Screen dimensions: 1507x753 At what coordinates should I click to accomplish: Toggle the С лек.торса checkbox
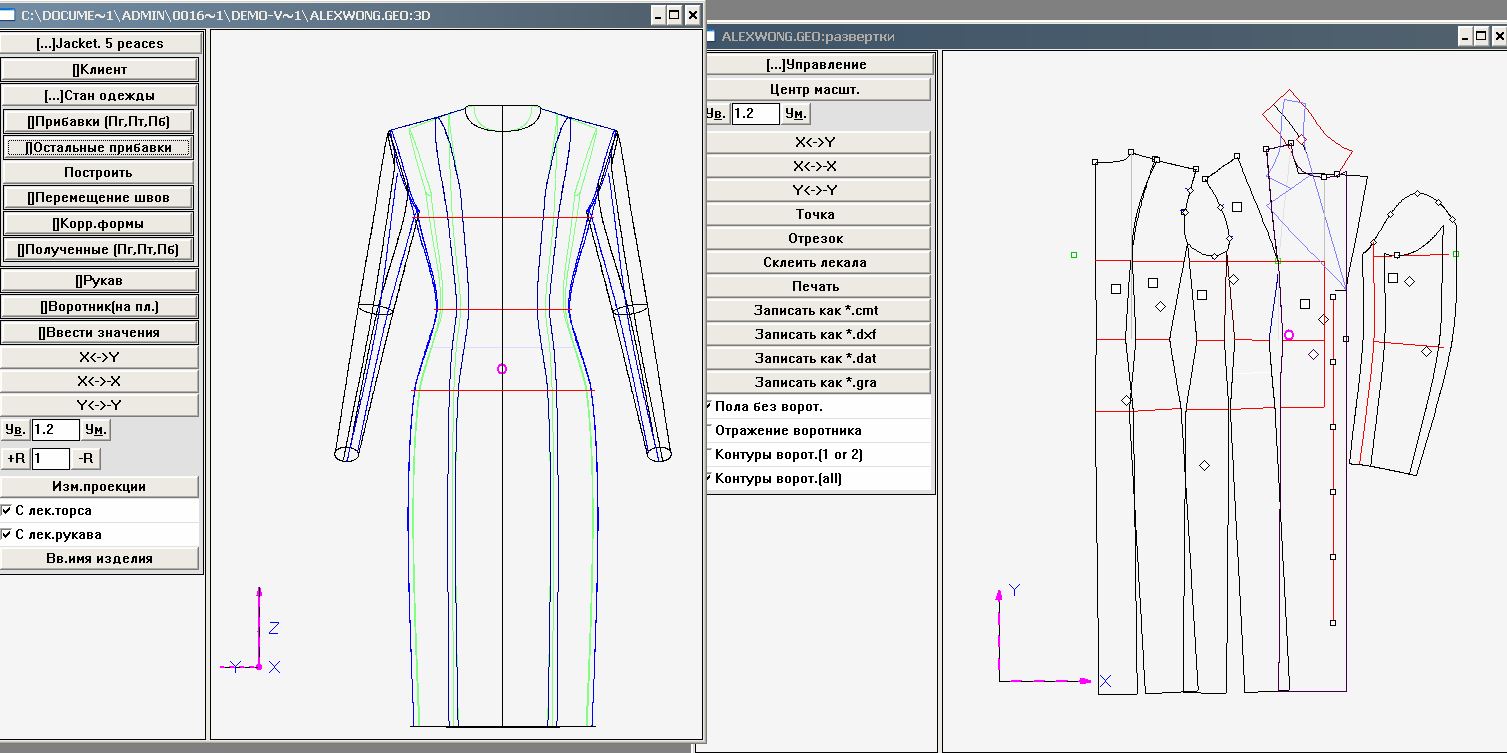tap(7, 511)
